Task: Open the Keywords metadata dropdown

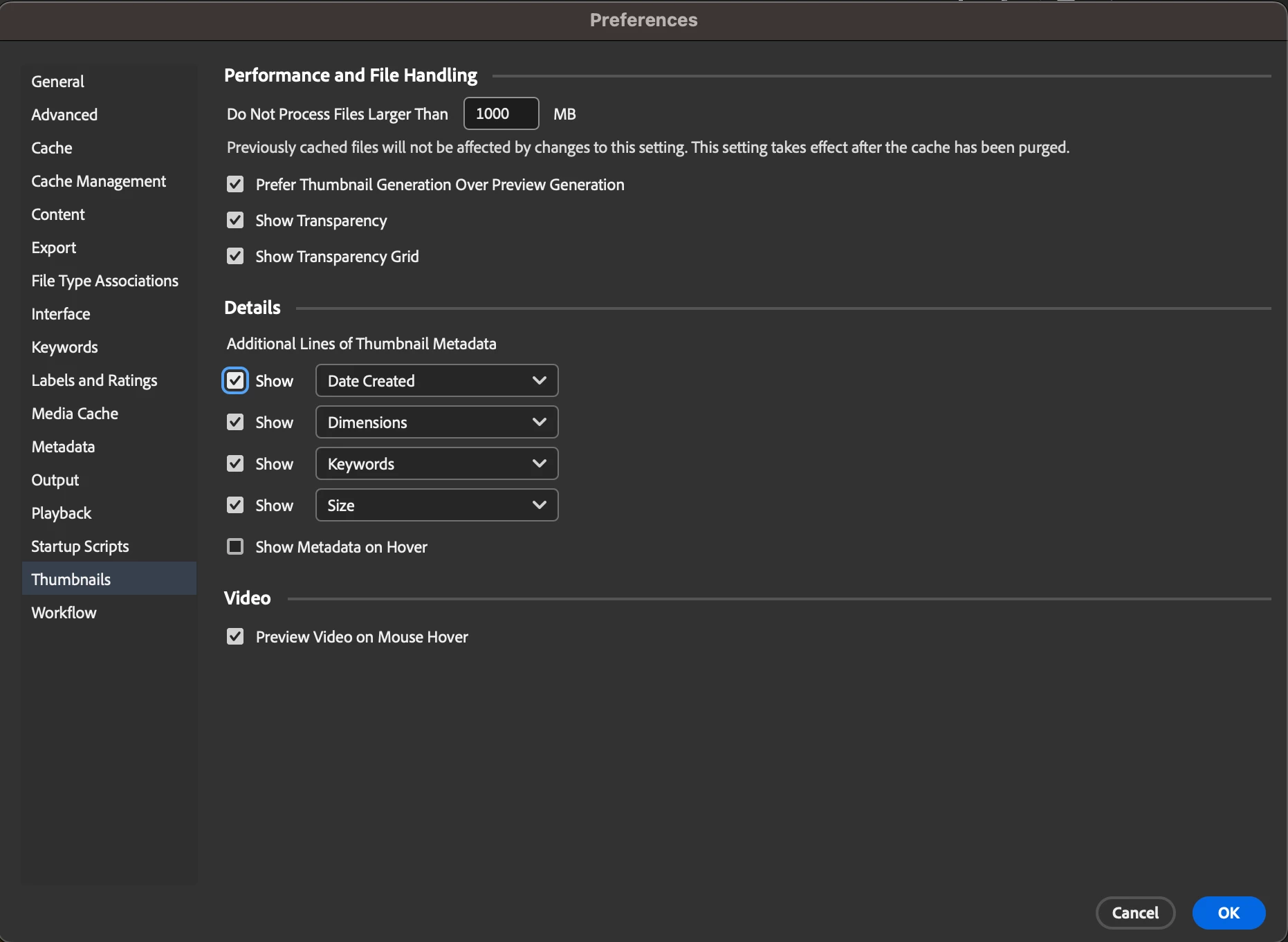Action: coord(436,463)
